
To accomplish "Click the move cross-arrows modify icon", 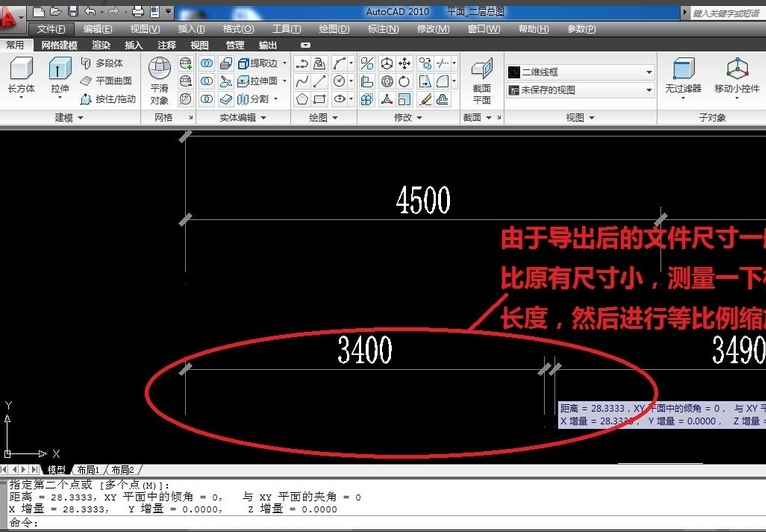I will pos(404,63).
